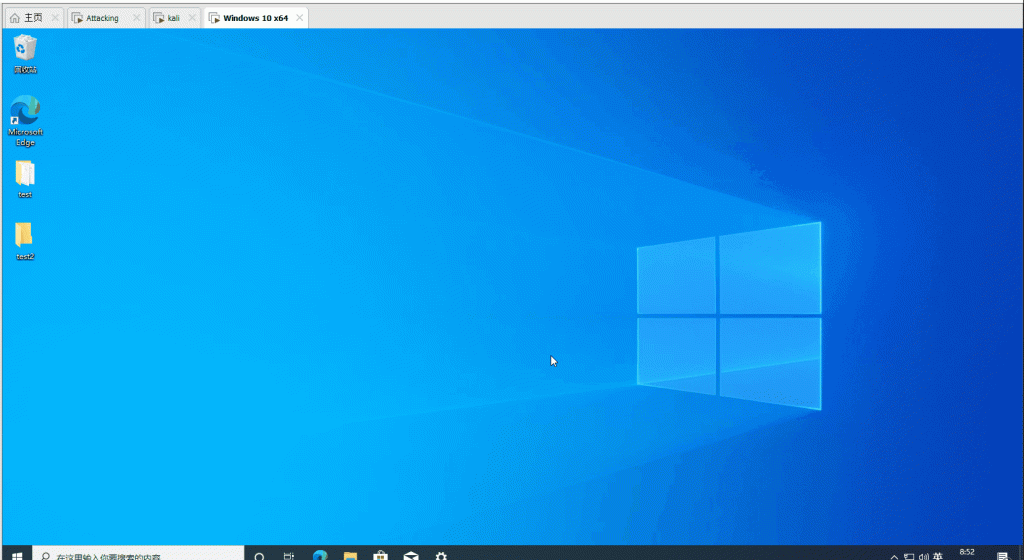Open Settings gear on the taskbar

click(441, 555)
